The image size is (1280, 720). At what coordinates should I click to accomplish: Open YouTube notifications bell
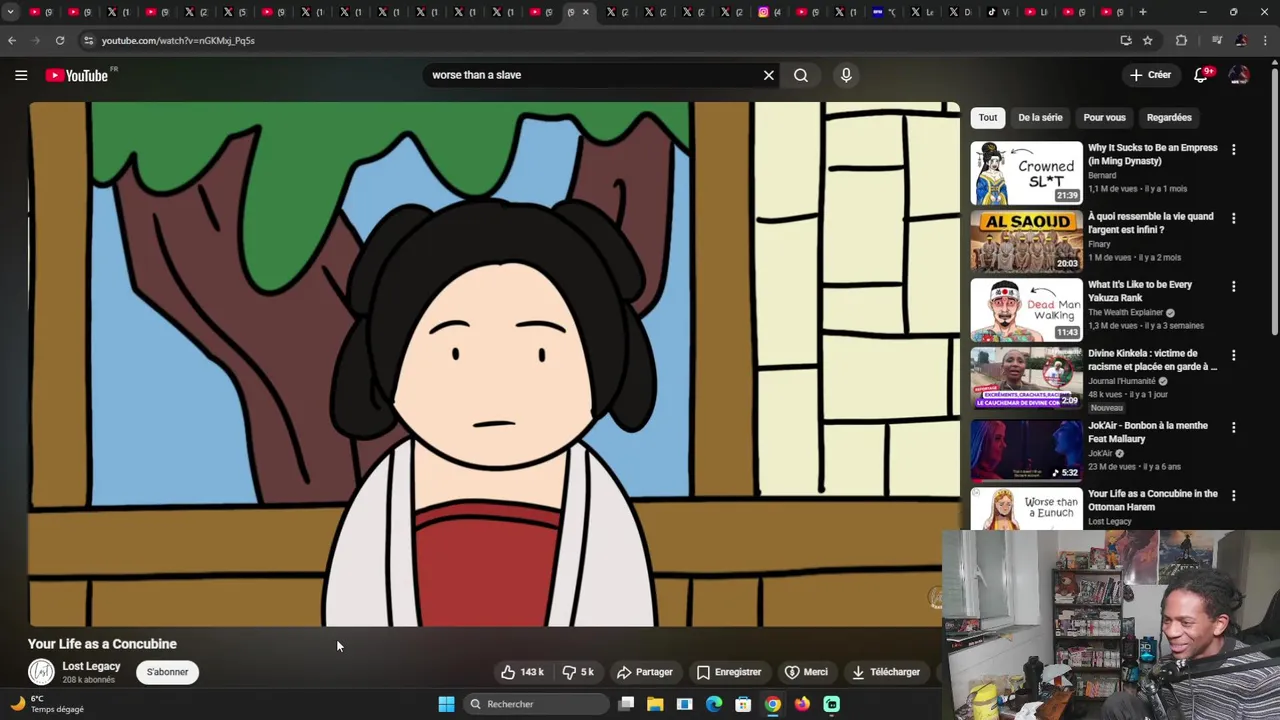click(x=1201, y=75)
